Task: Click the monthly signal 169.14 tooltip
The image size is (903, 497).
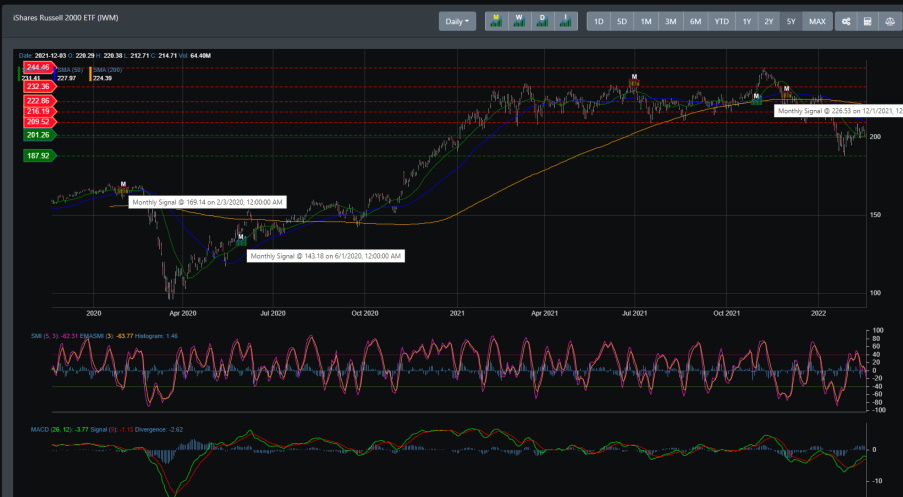Action: [x=207, y=202]
